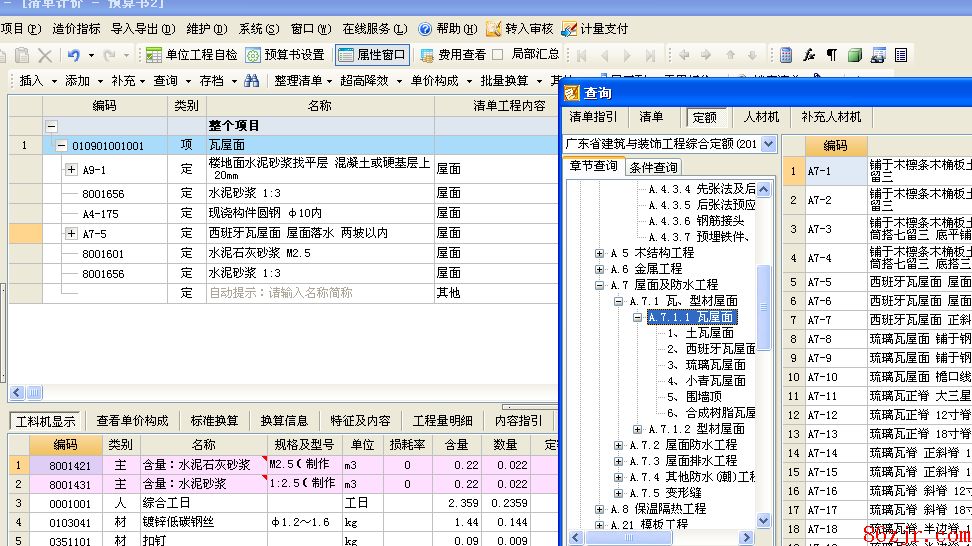Image resolution: width=972 pixels, height=546 pixels.
Task: Open the 广东省建筑与装饰工程综合定额 dropdown
Action: [768, 144]
